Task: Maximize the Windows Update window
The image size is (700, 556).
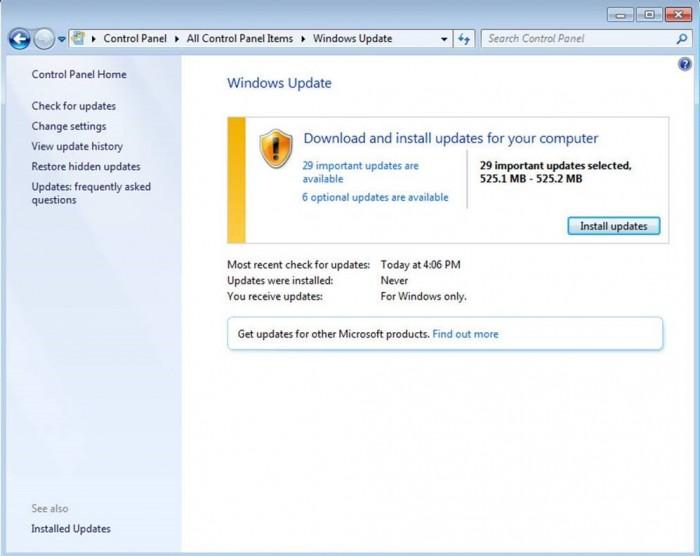Action: pyautogui.click(x=650, y=15)
